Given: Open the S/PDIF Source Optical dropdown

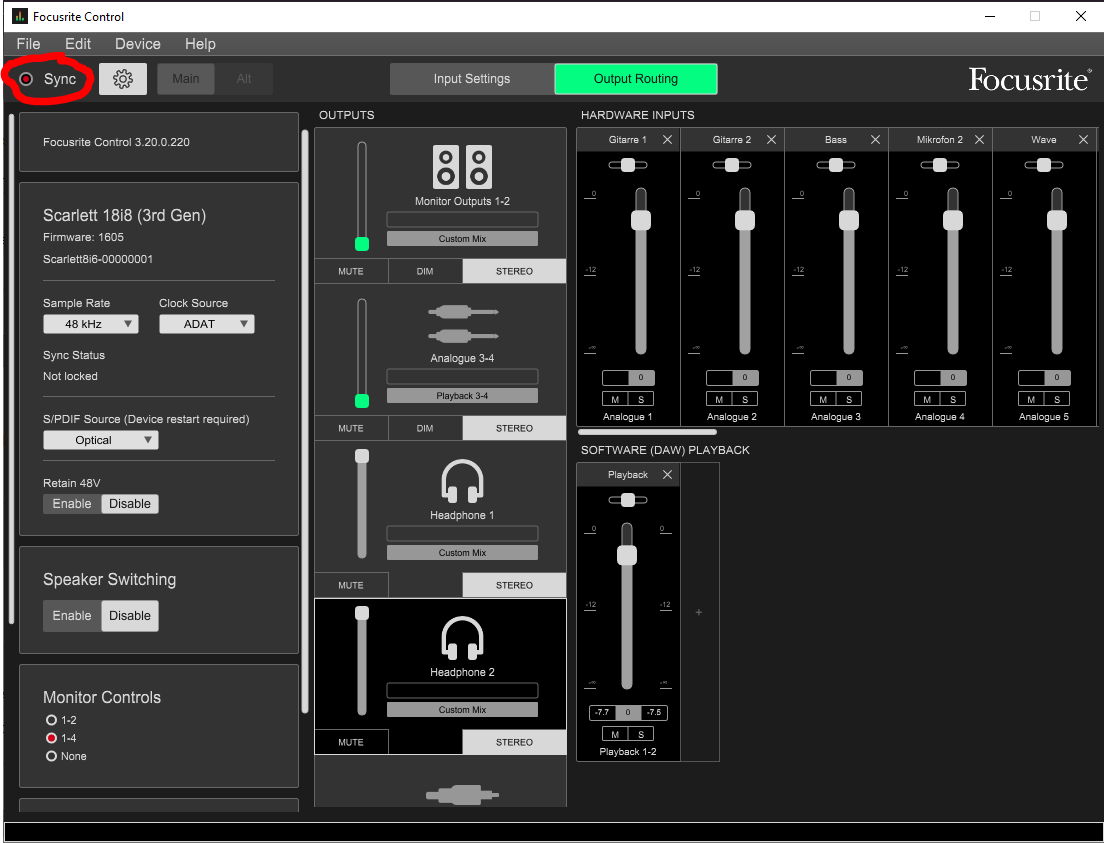Looking at the screenshot, I should [101, 440].
